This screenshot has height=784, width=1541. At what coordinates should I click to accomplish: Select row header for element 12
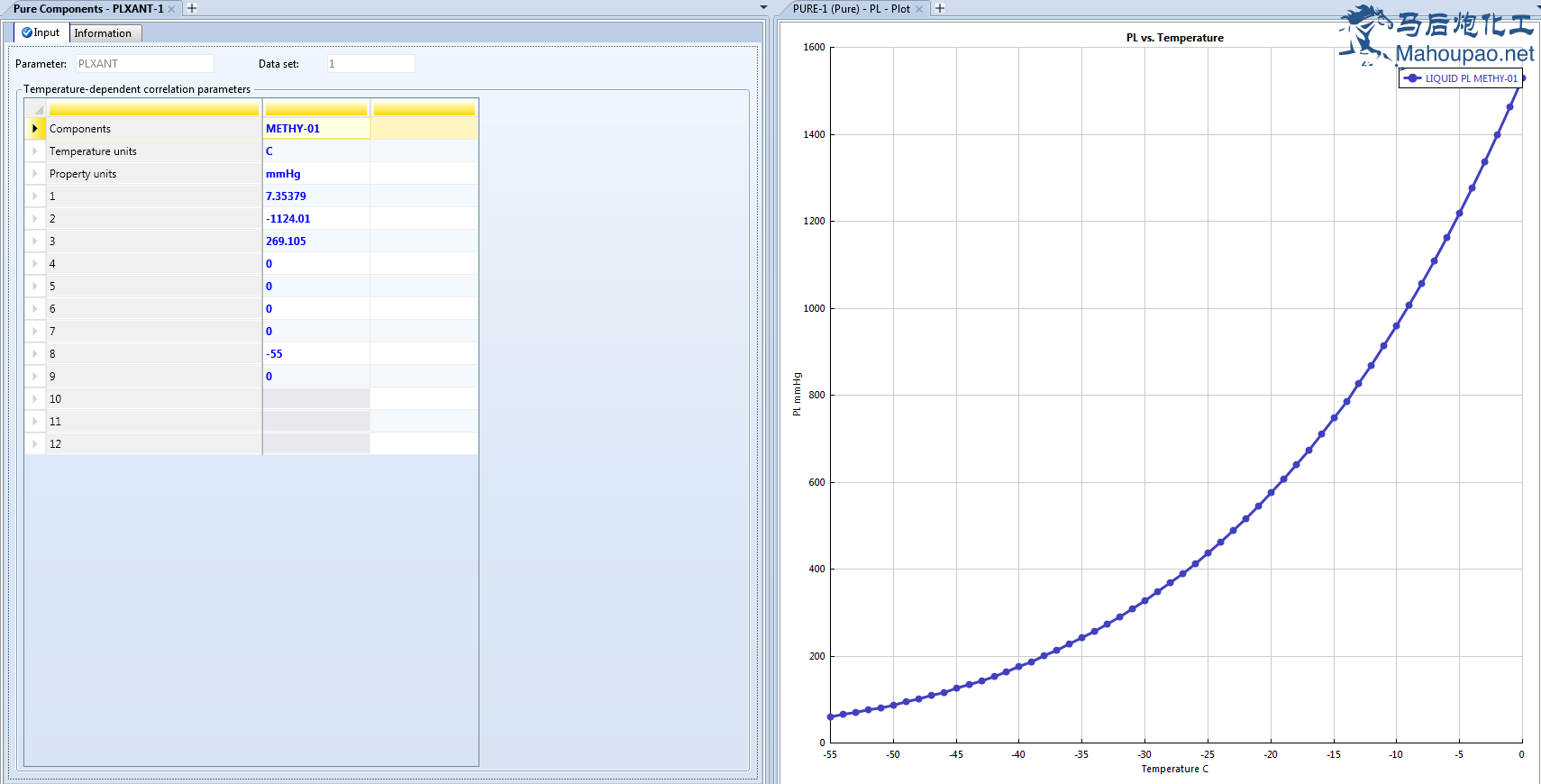35,444
